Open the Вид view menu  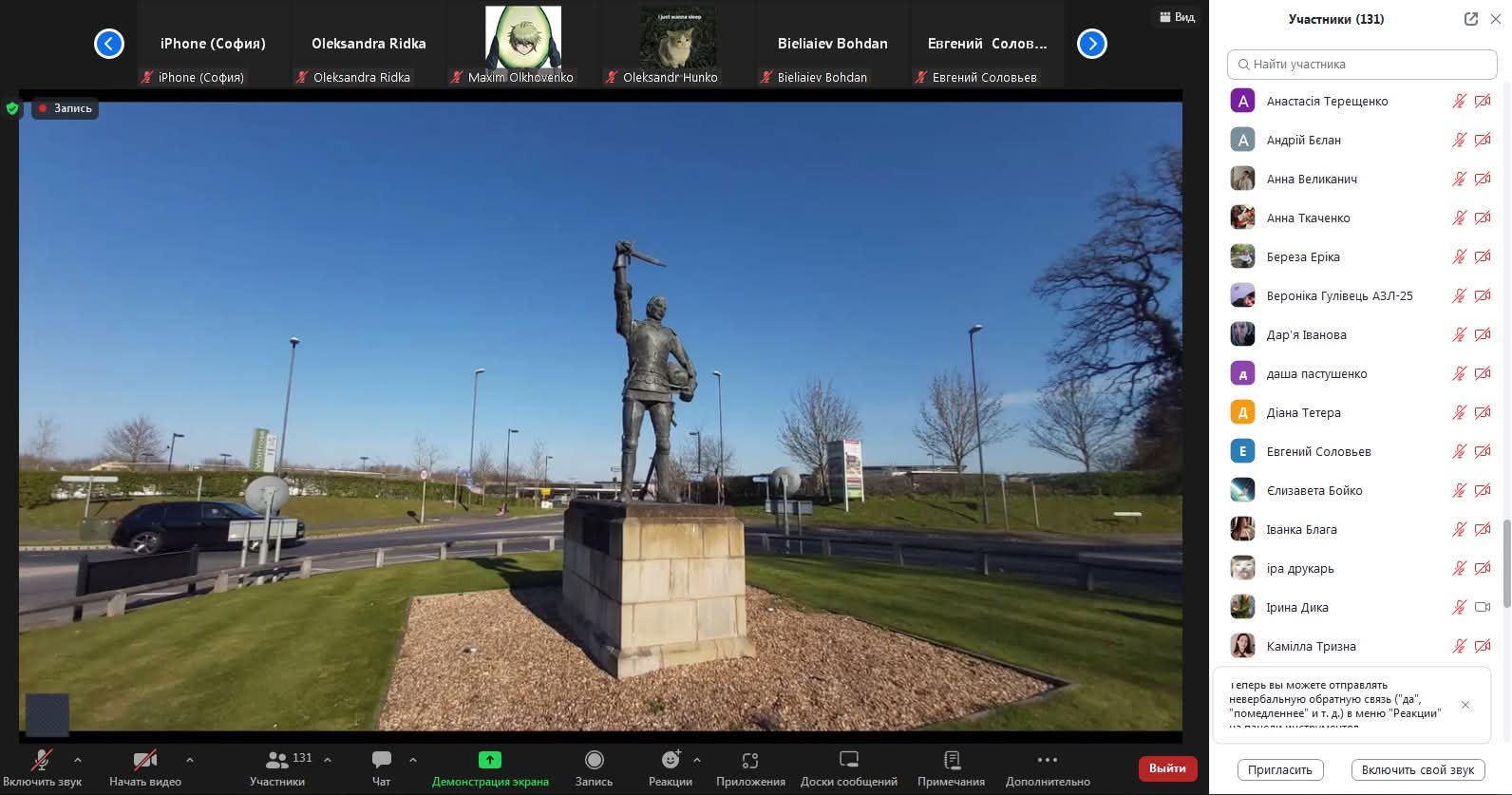coord(1177,17)
